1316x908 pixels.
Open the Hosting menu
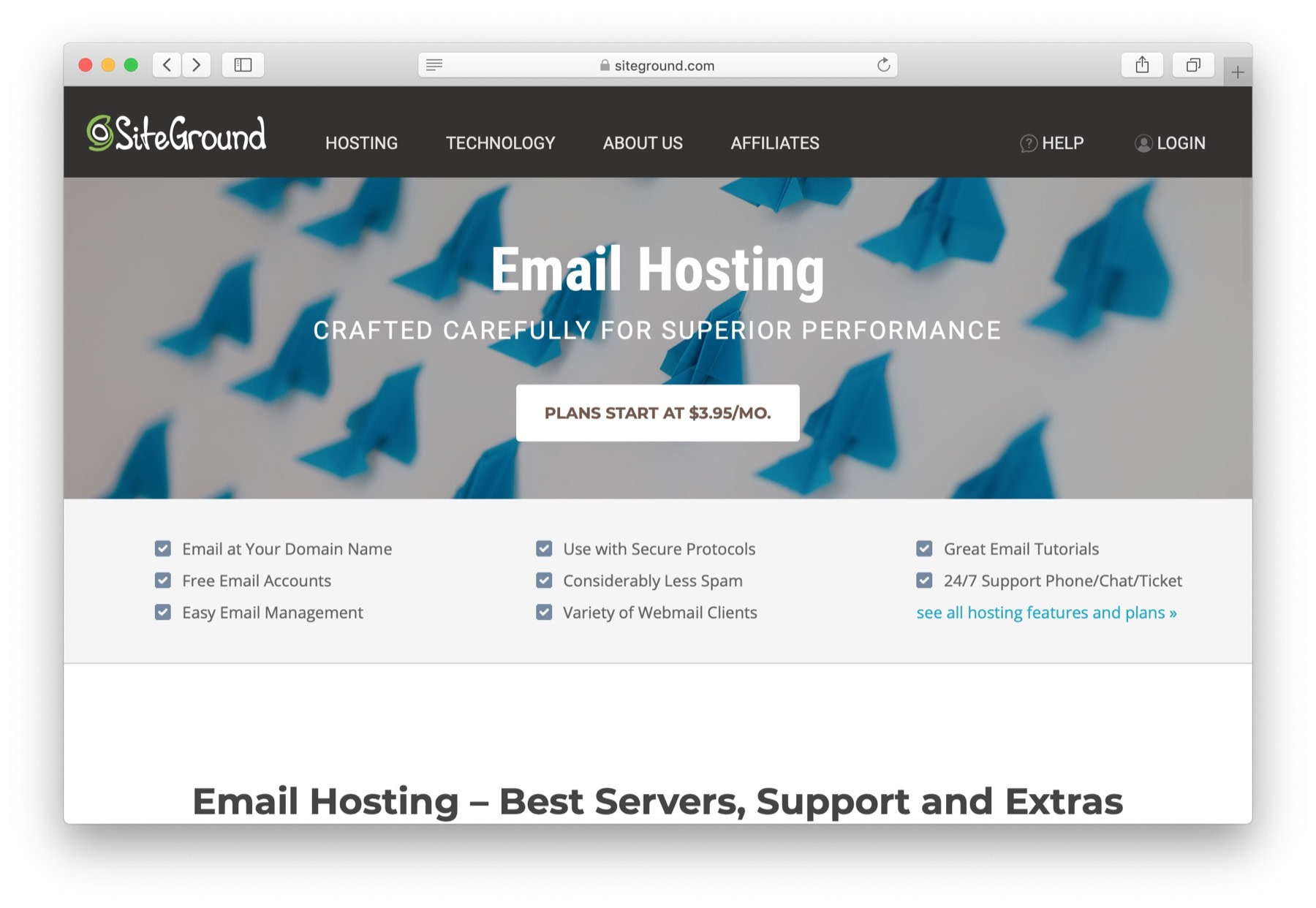pos(361,143)
